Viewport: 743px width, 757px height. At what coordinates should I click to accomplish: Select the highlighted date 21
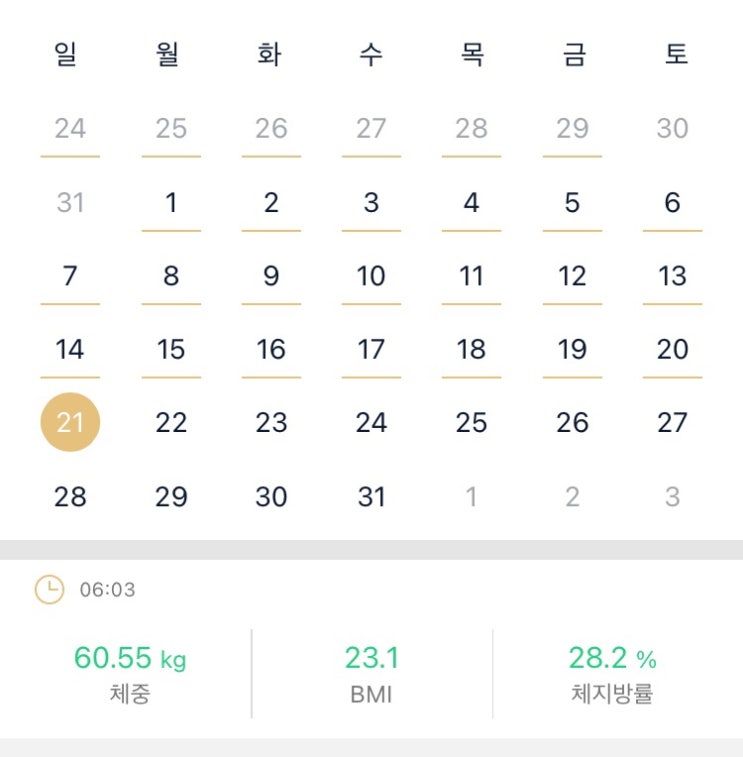[70, 423]
